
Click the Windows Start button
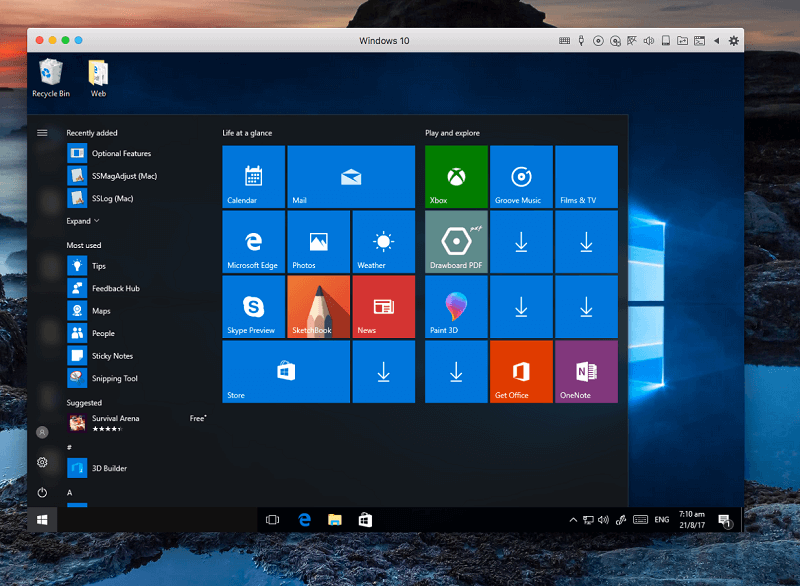click(42, 520)
